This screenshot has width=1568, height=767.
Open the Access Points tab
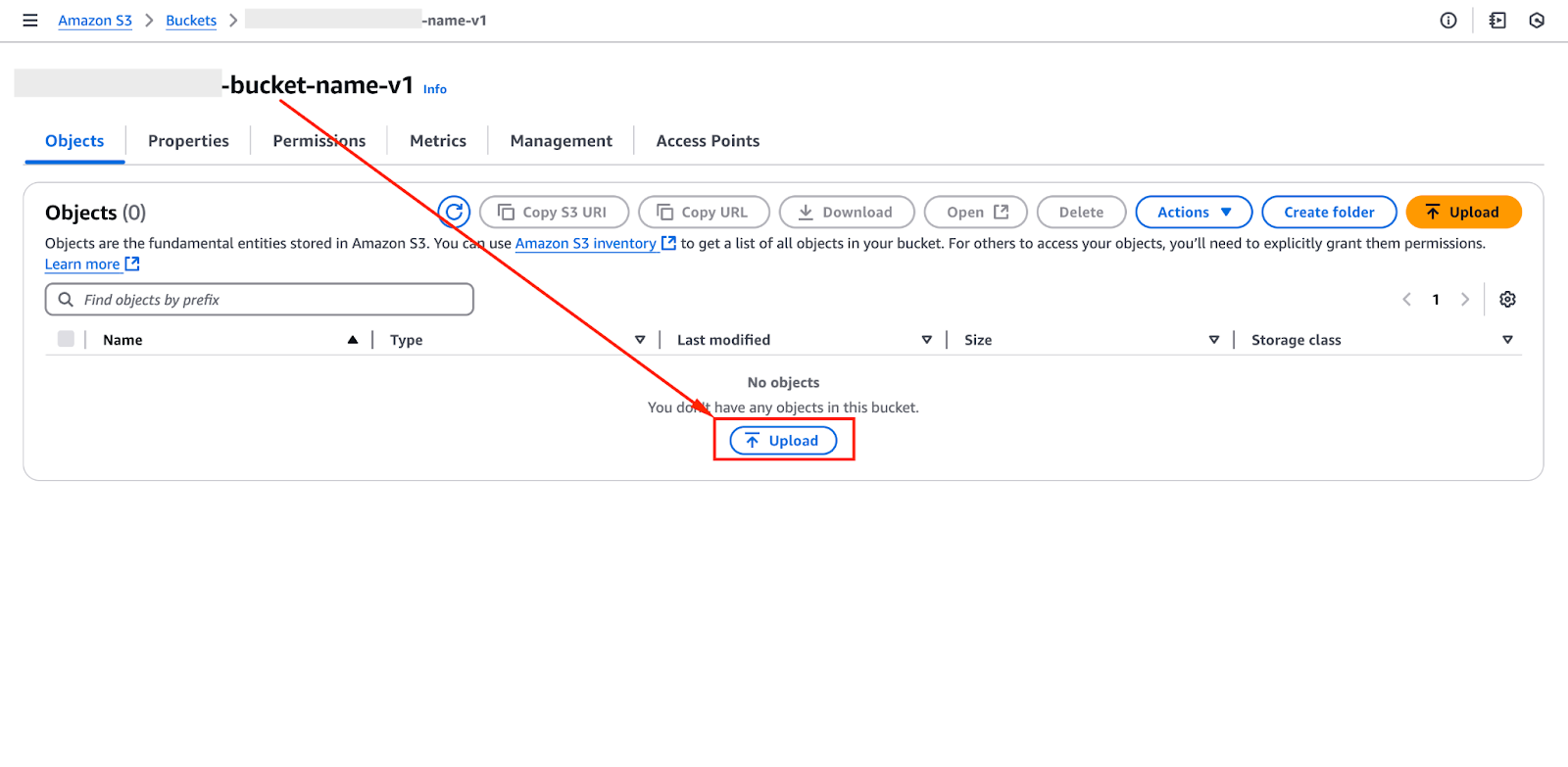(708, 141)
